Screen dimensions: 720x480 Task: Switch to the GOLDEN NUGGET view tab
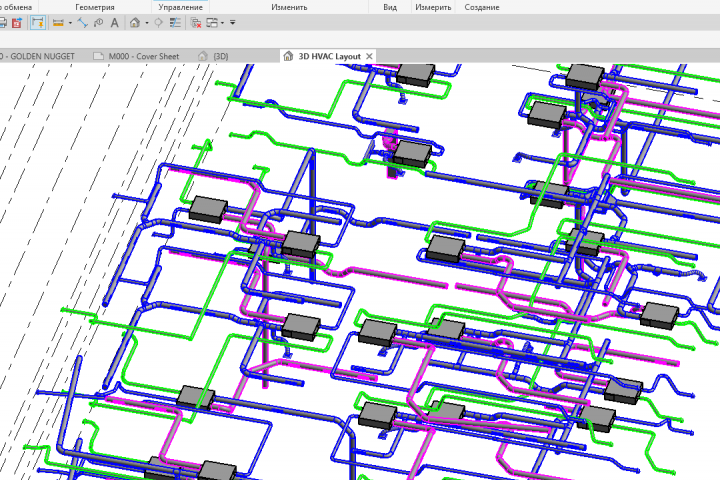click(37, 56)
